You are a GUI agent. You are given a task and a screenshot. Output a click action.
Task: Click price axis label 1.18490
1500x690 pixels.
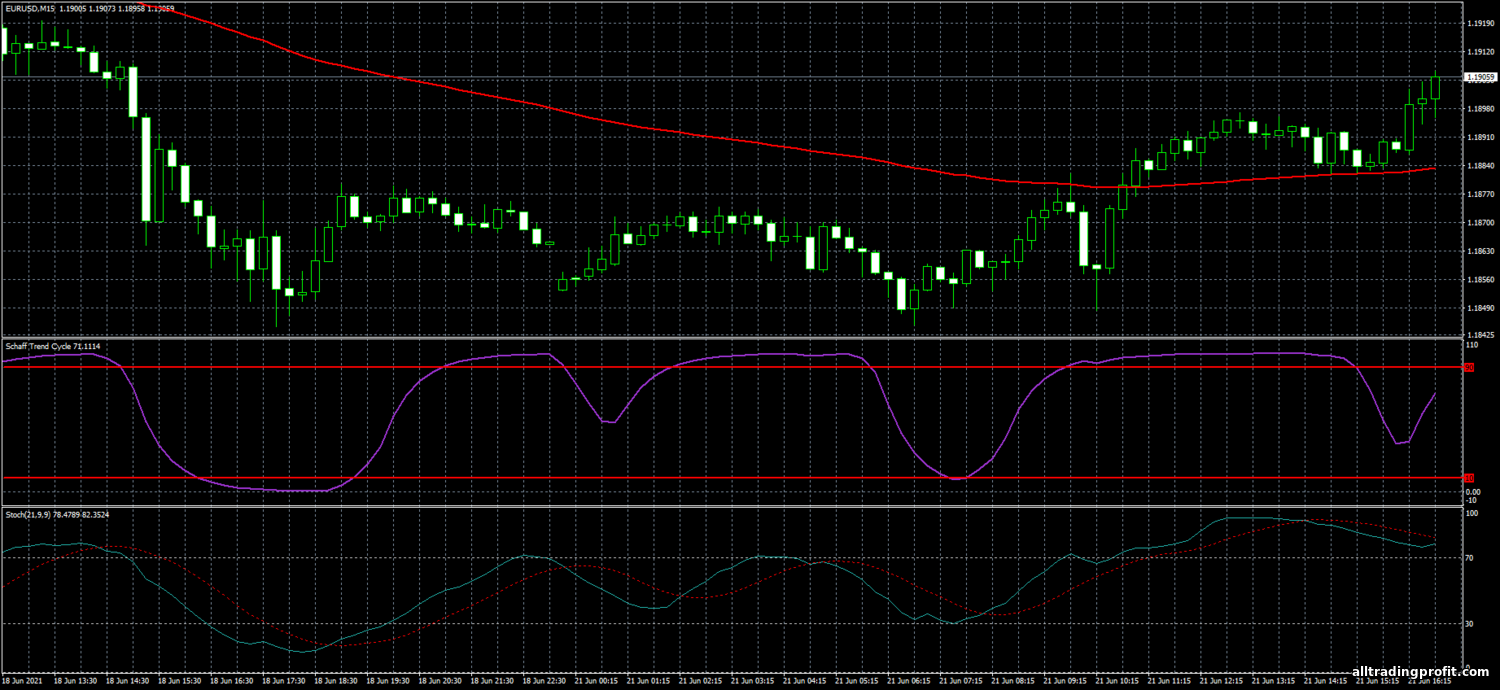pos(1480,308)
